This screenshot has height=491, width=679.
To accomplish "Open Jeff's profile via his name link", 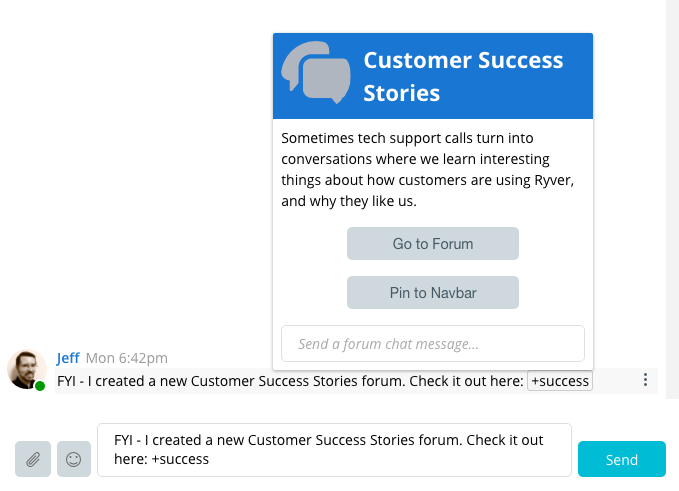I will click(68, 358).
